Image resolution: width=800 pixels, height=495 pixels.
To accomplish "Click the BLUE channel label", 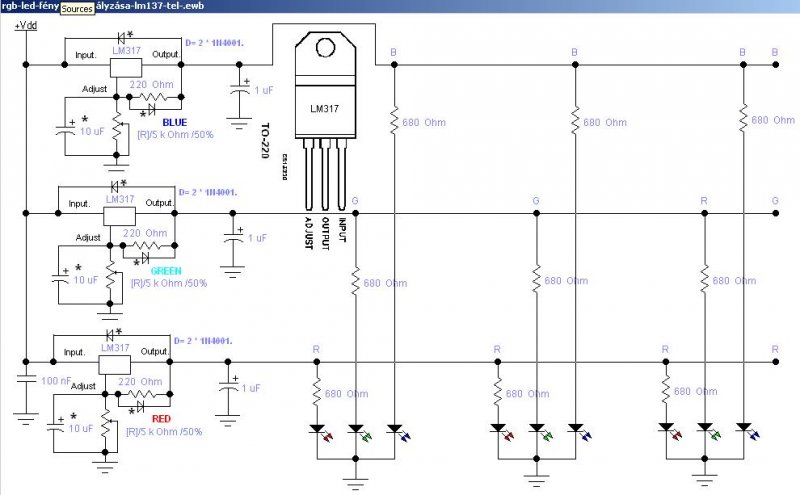I will [174, 122].
